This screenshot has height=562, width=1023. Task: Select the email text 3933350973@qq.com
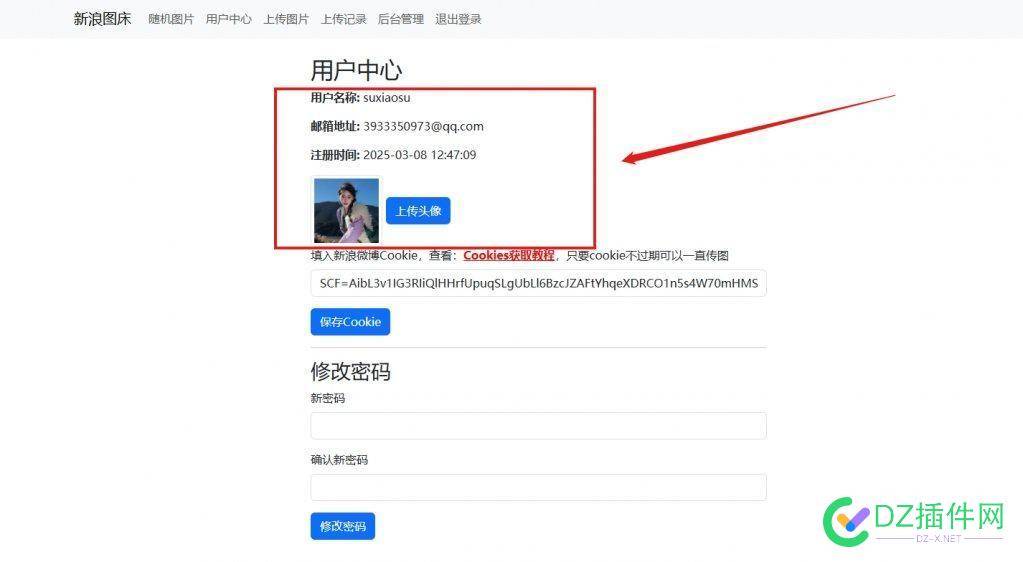[423, 126]
